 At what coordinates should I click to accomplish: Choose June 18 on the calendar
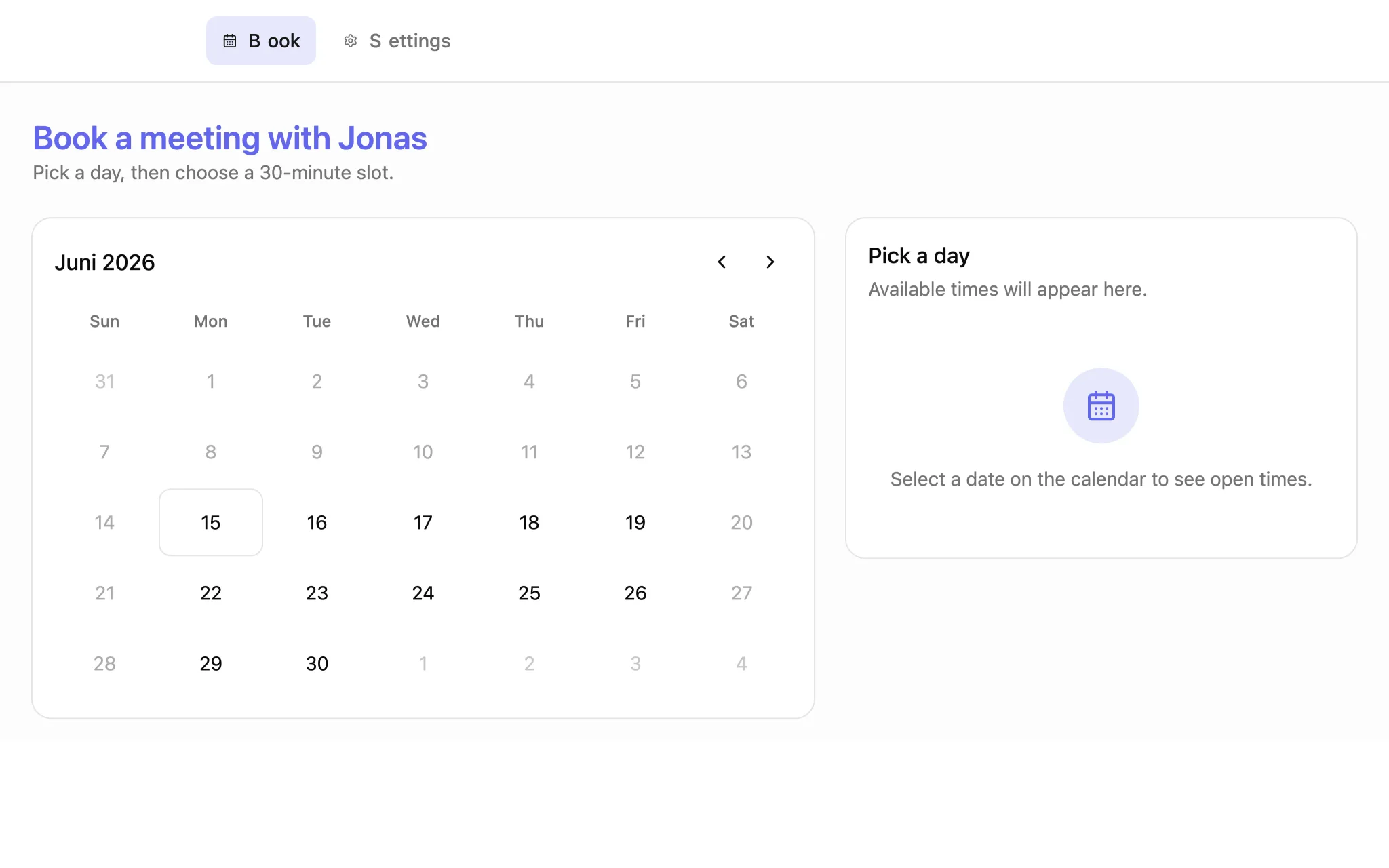click(529, 522)
